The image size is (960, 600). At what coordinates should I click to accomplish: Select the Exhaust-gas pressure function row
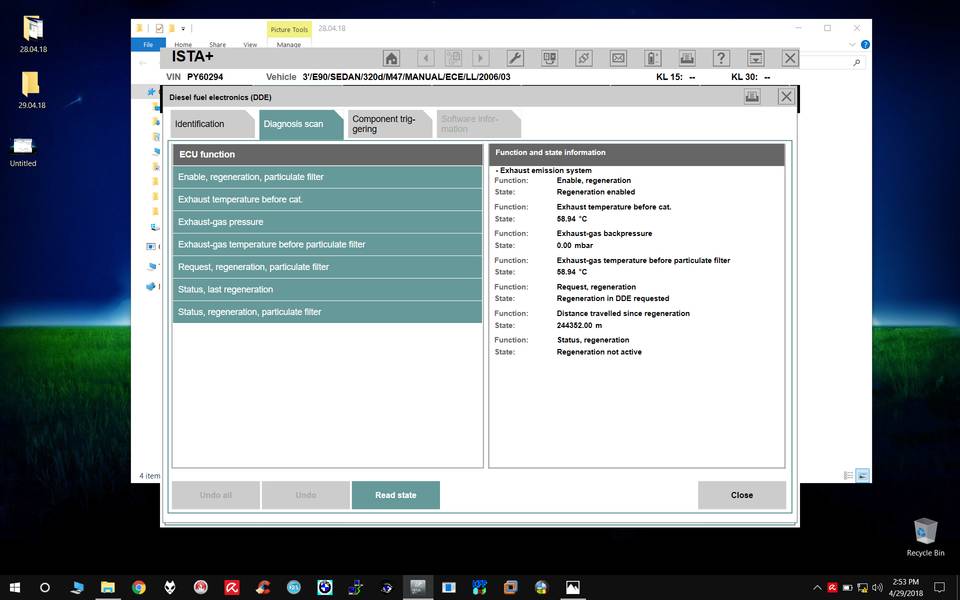tap(328, 222)
